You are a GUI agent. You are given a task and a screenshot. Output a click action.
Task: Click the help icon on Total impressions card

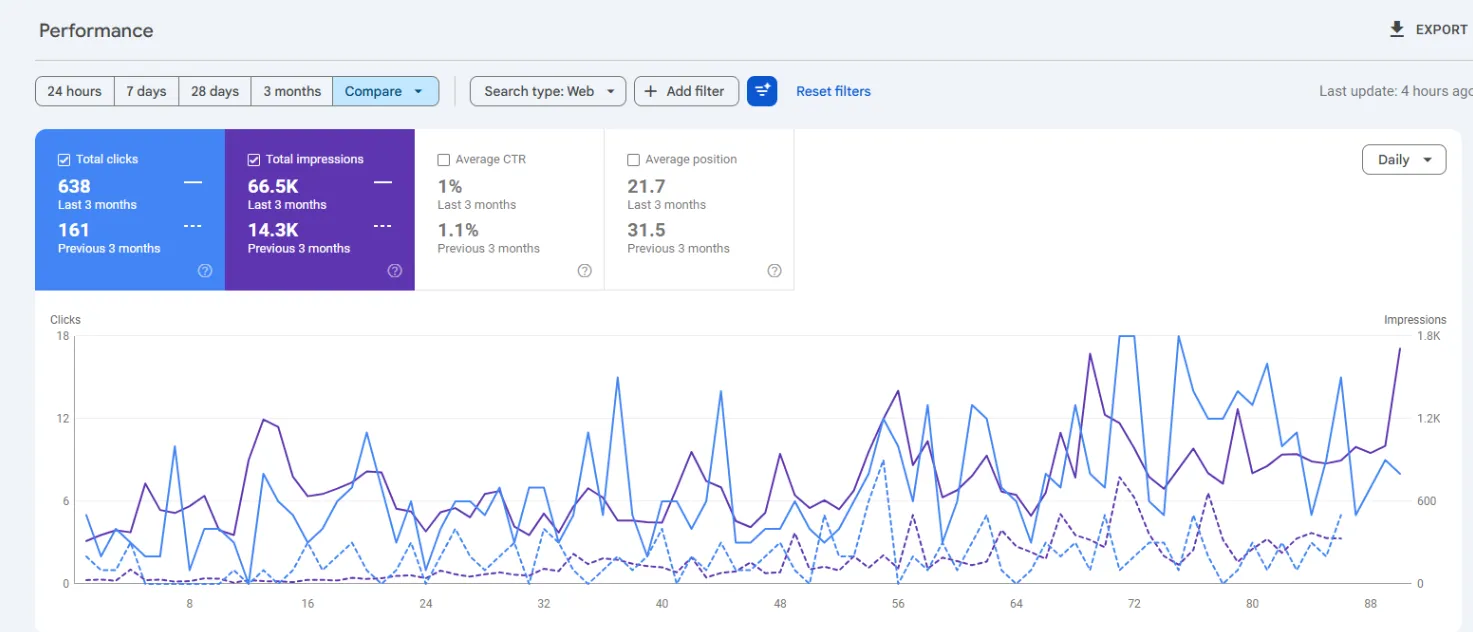point(395,270)
